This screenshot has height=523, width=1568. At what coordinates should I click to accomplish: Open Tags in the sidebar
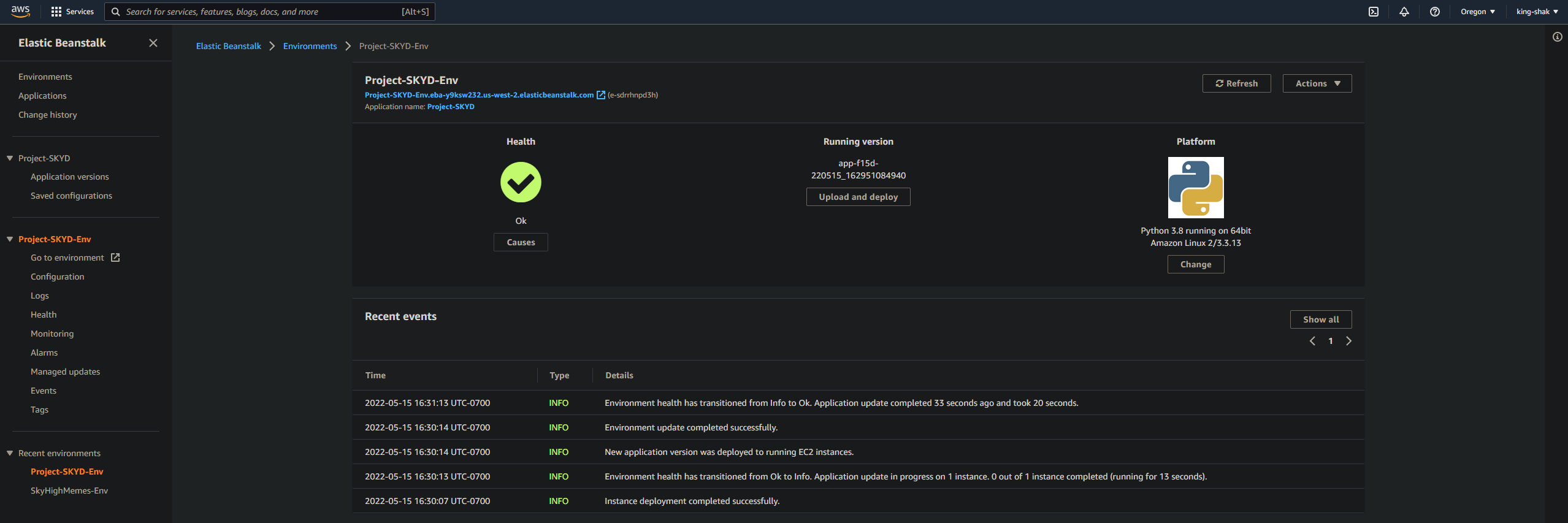click(39, 410)
